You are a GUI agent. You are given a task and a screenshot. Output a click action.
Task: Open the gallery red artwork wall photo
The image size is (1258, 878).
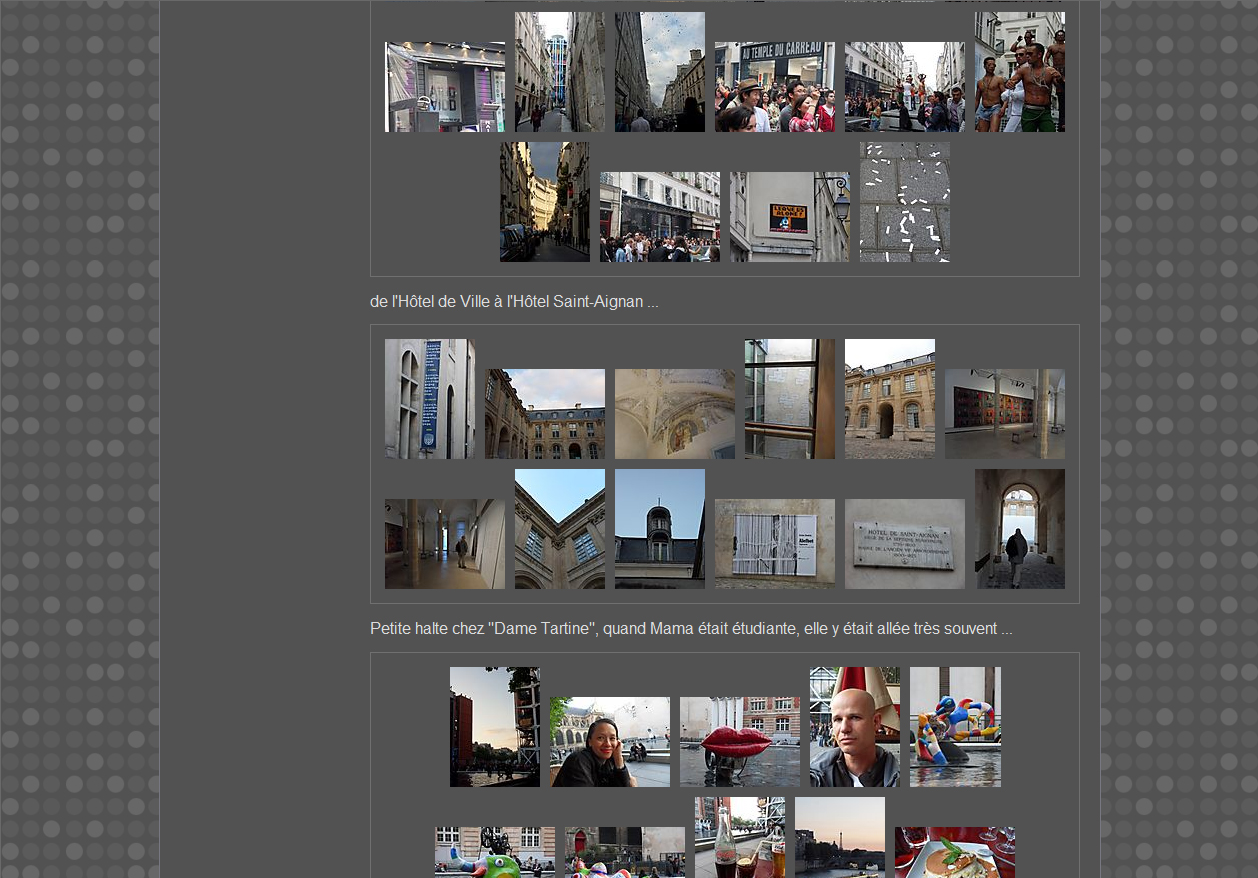1004,414
